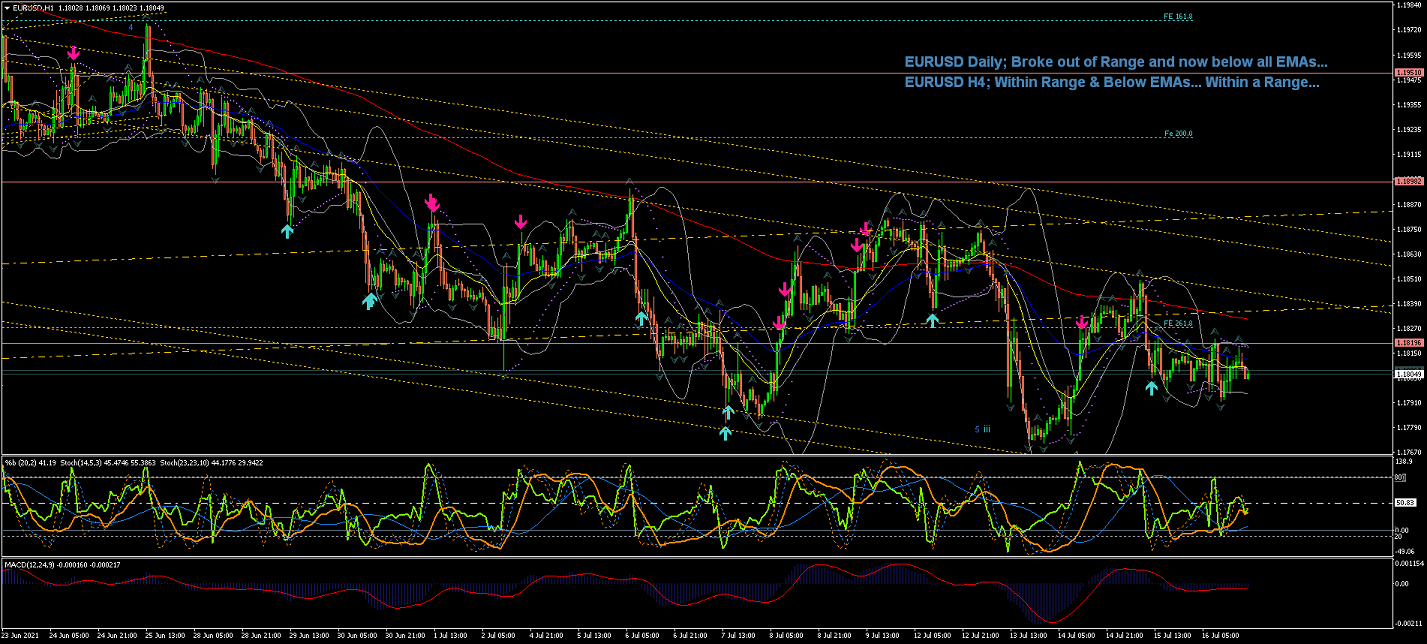The width and height of the screenshot is (1427, 644).
Task: Click the Fe 200.0 Fibonacci level label
Action: click(1177, 134)
